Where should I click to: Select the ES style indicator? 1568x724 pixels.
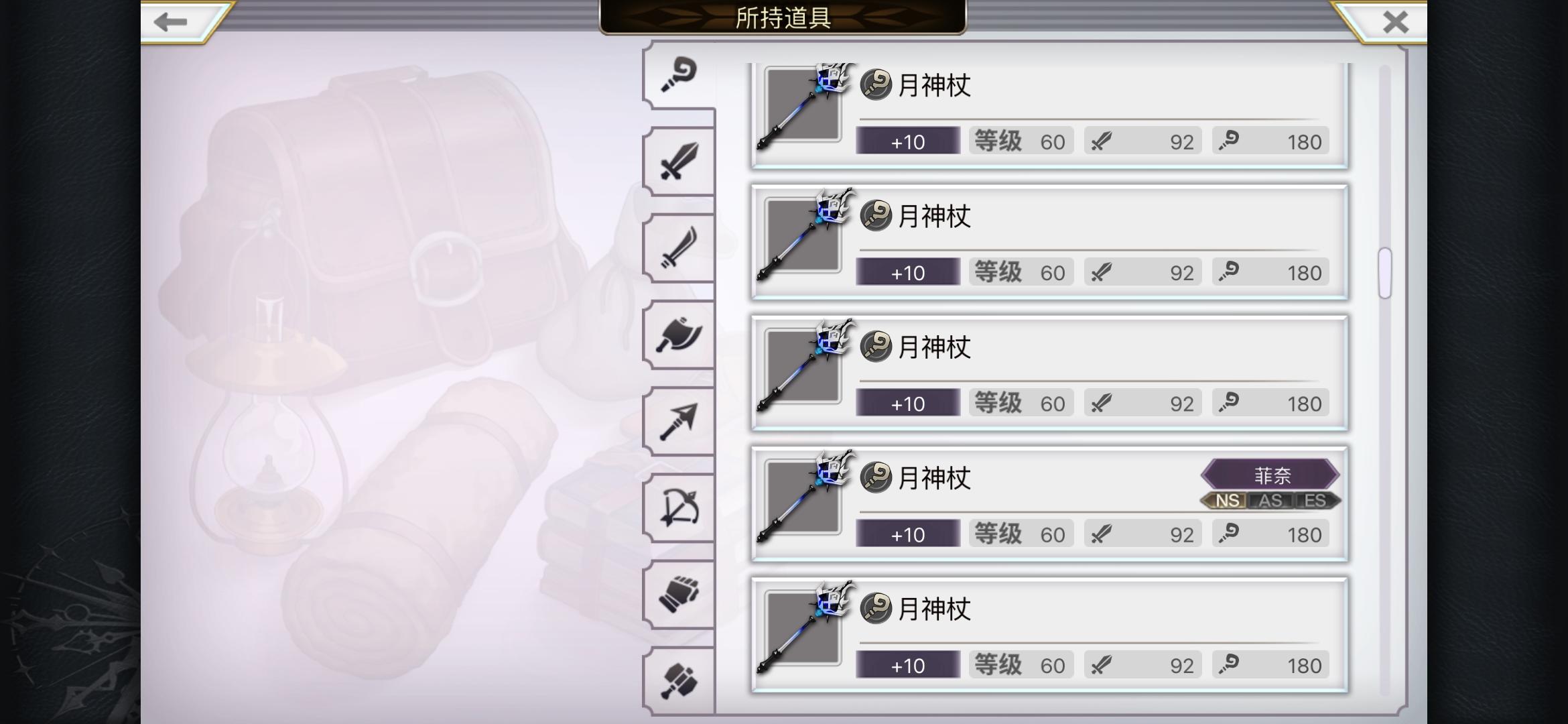pyautogui.click(x=1316, y=501)
